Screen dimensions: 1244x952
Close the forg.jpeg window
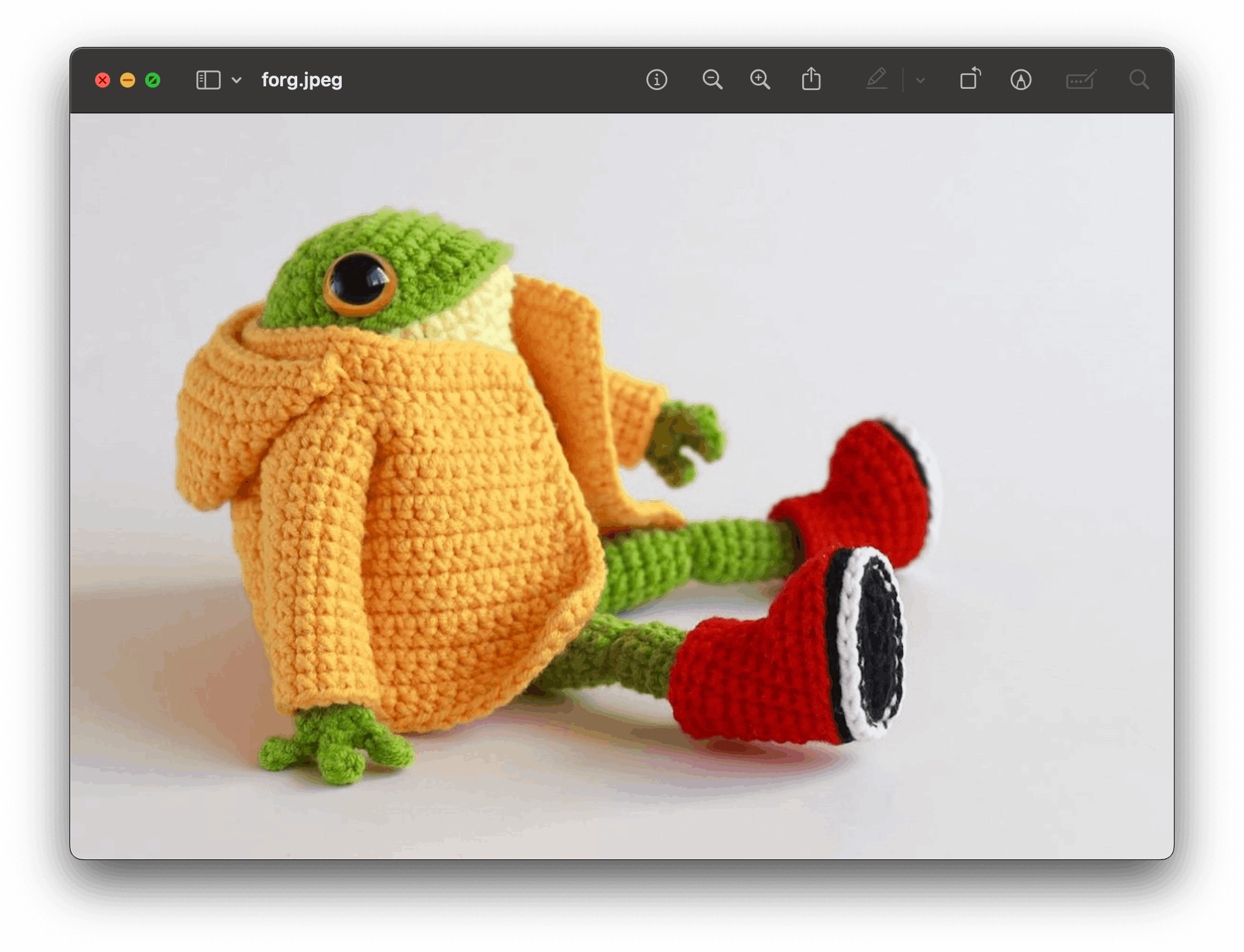pos(103,80)
